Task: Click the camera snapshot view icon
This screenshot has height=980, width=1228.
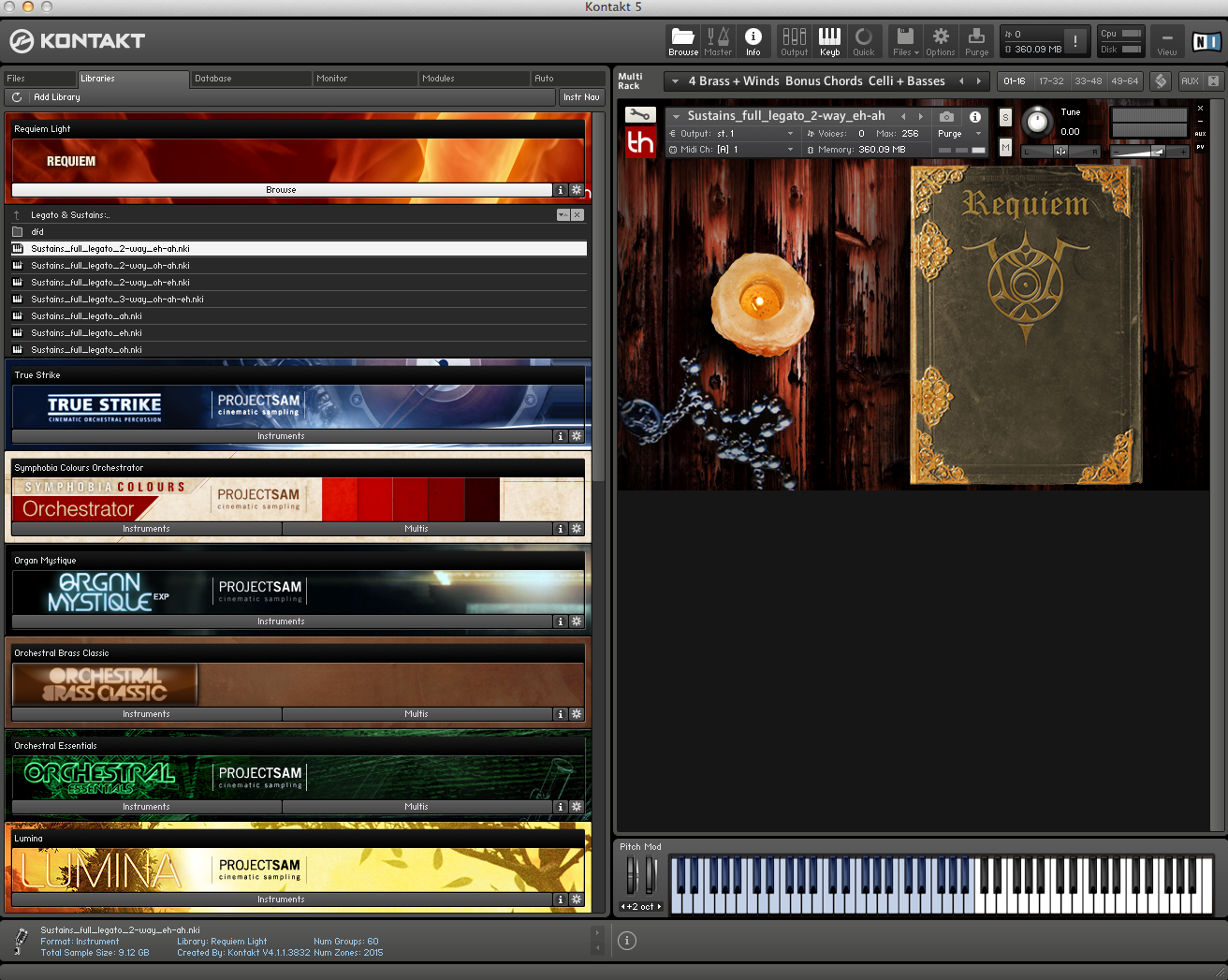Action: point(947,116)
